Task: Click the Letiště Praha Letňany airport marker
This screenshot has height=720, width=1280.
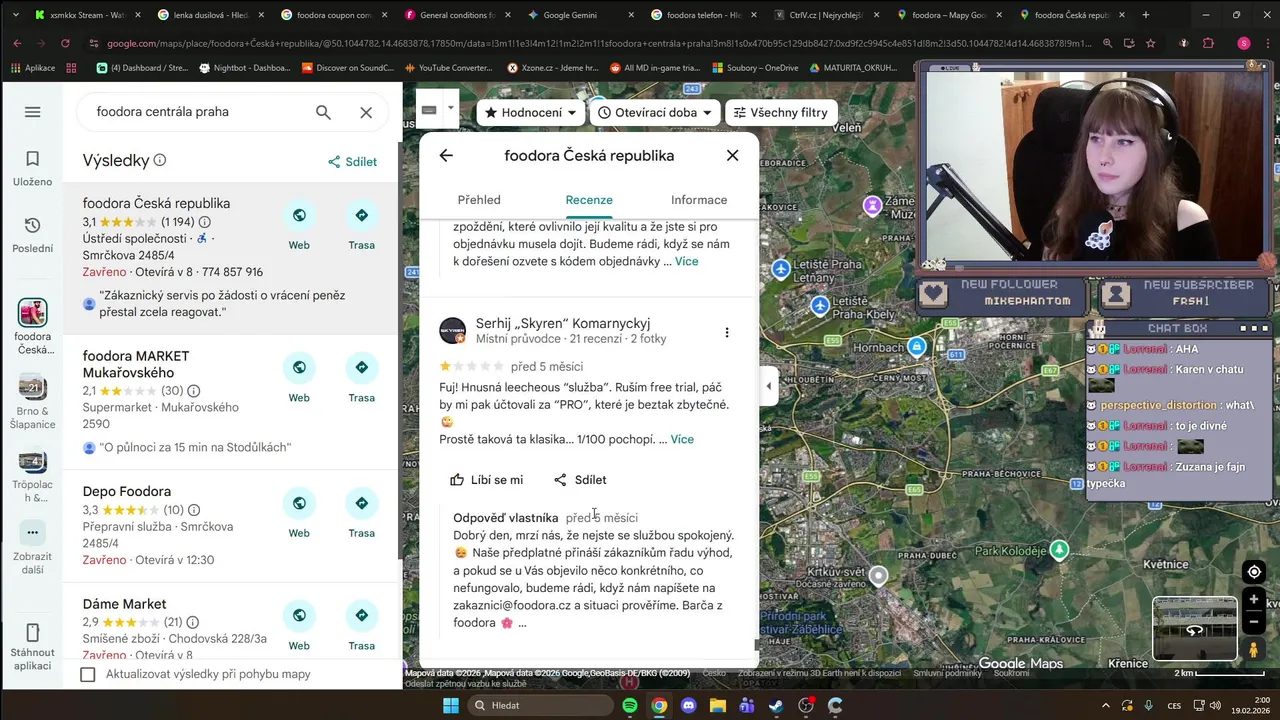Action: (781, 269)
